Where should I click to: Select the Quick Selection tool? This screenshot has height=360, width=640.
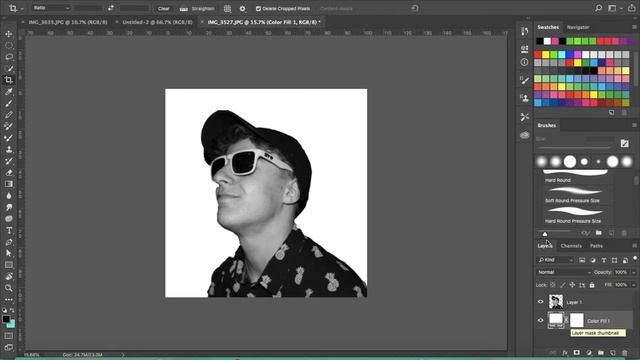(9, 68)
